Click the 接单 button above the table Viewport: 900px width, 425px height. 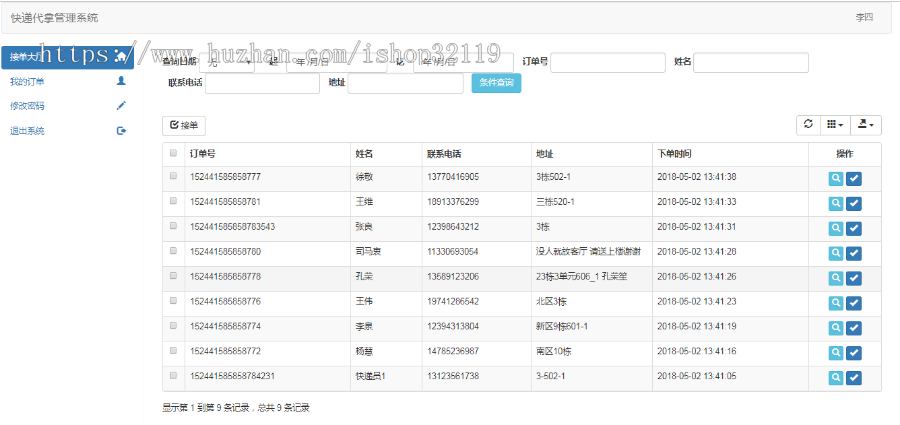click(x=184, y=126)
